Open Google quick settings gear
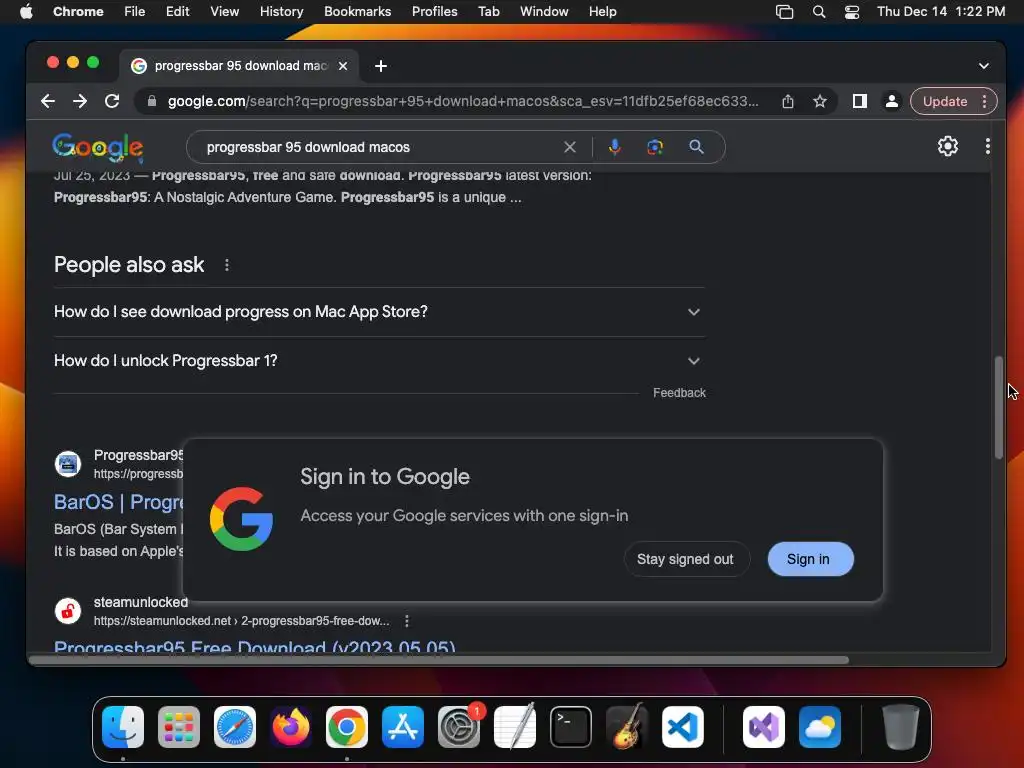Image resolution: width=1024 pixels, height=768 pixels. 948,146
